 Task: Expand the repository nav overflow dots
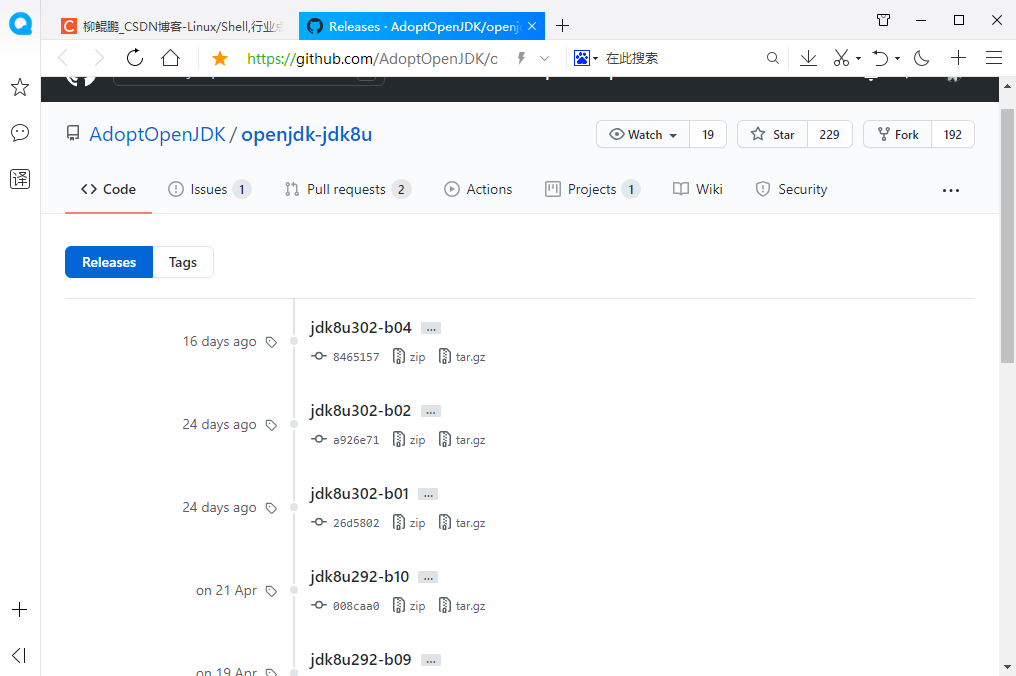[x=951, y=191]
